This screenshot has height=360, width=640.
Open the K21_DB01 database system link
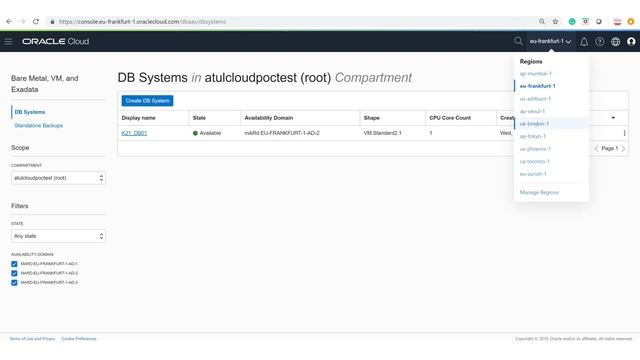tap(134, 133)
